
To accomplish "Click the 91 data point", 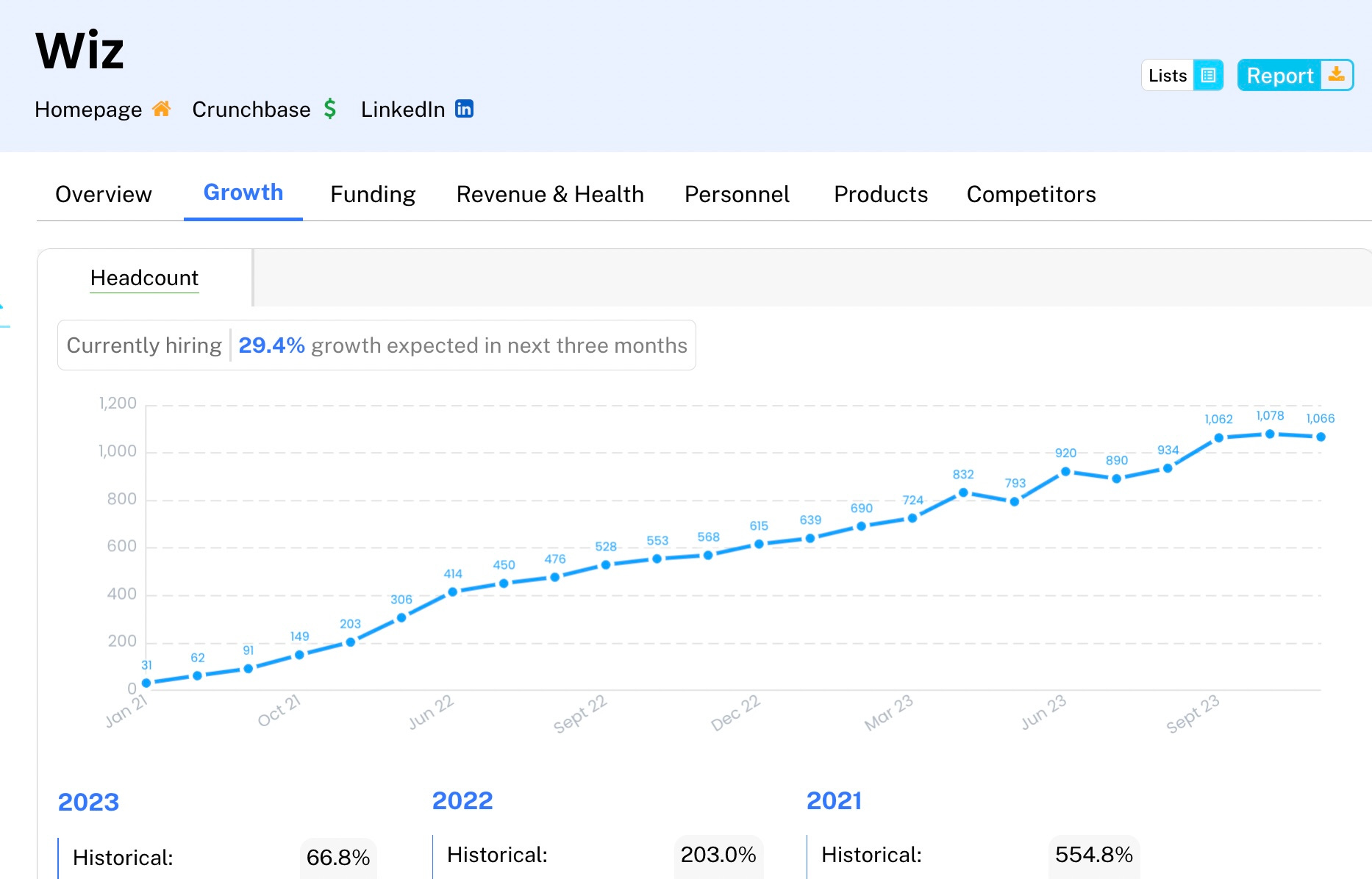I will 249,669.
